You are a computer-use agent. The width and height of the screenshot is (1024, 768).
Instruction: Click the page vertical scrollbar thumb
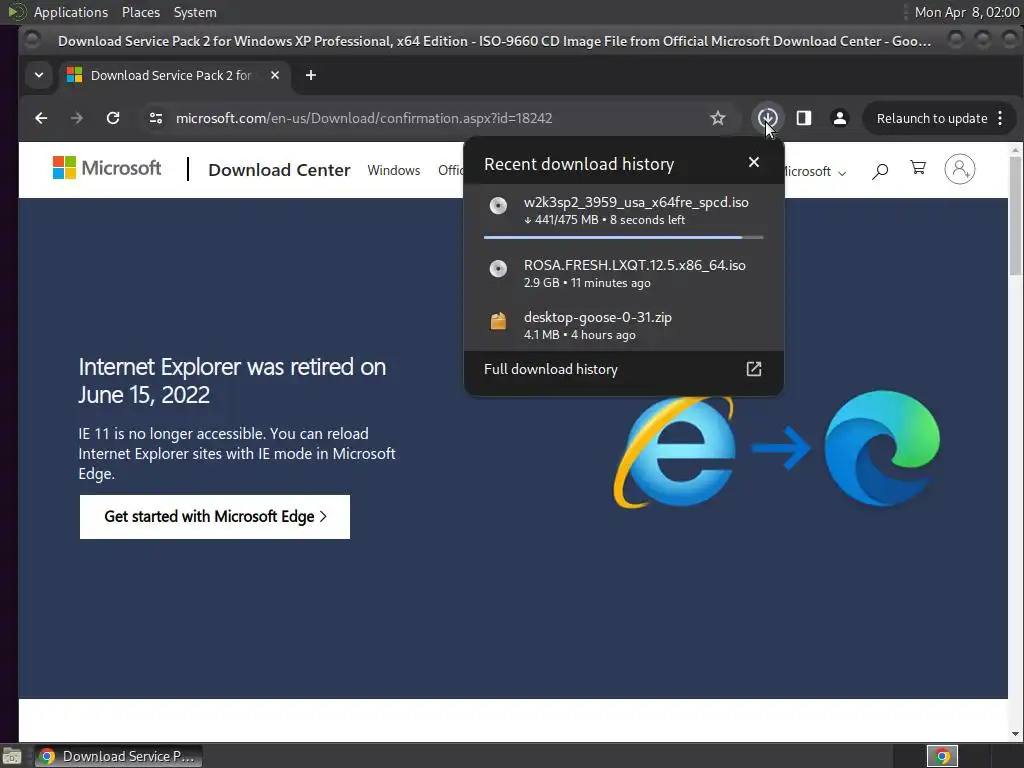click(x=1016, y=216)
